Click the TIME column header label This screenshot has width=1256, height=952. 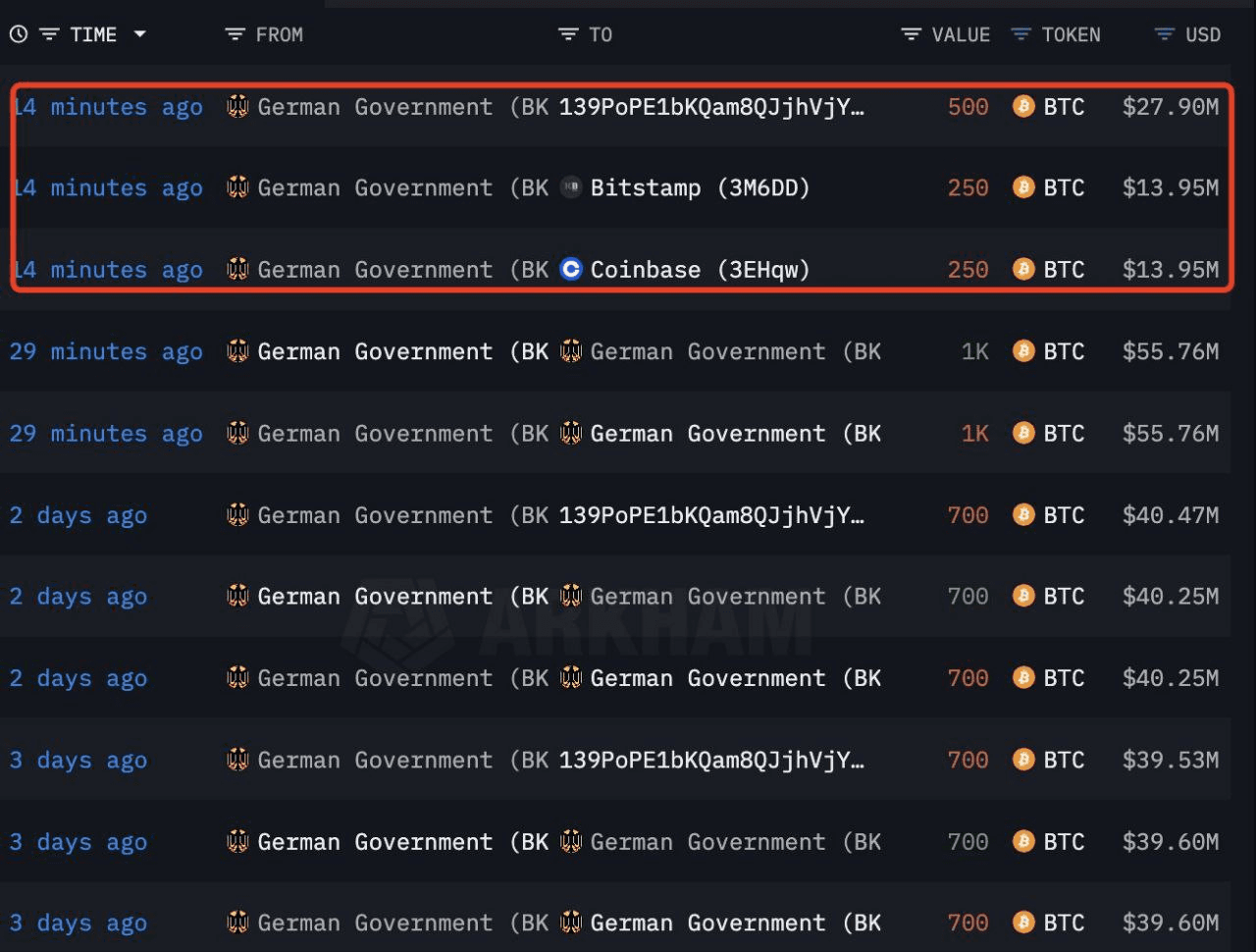[x=93, y=34]
